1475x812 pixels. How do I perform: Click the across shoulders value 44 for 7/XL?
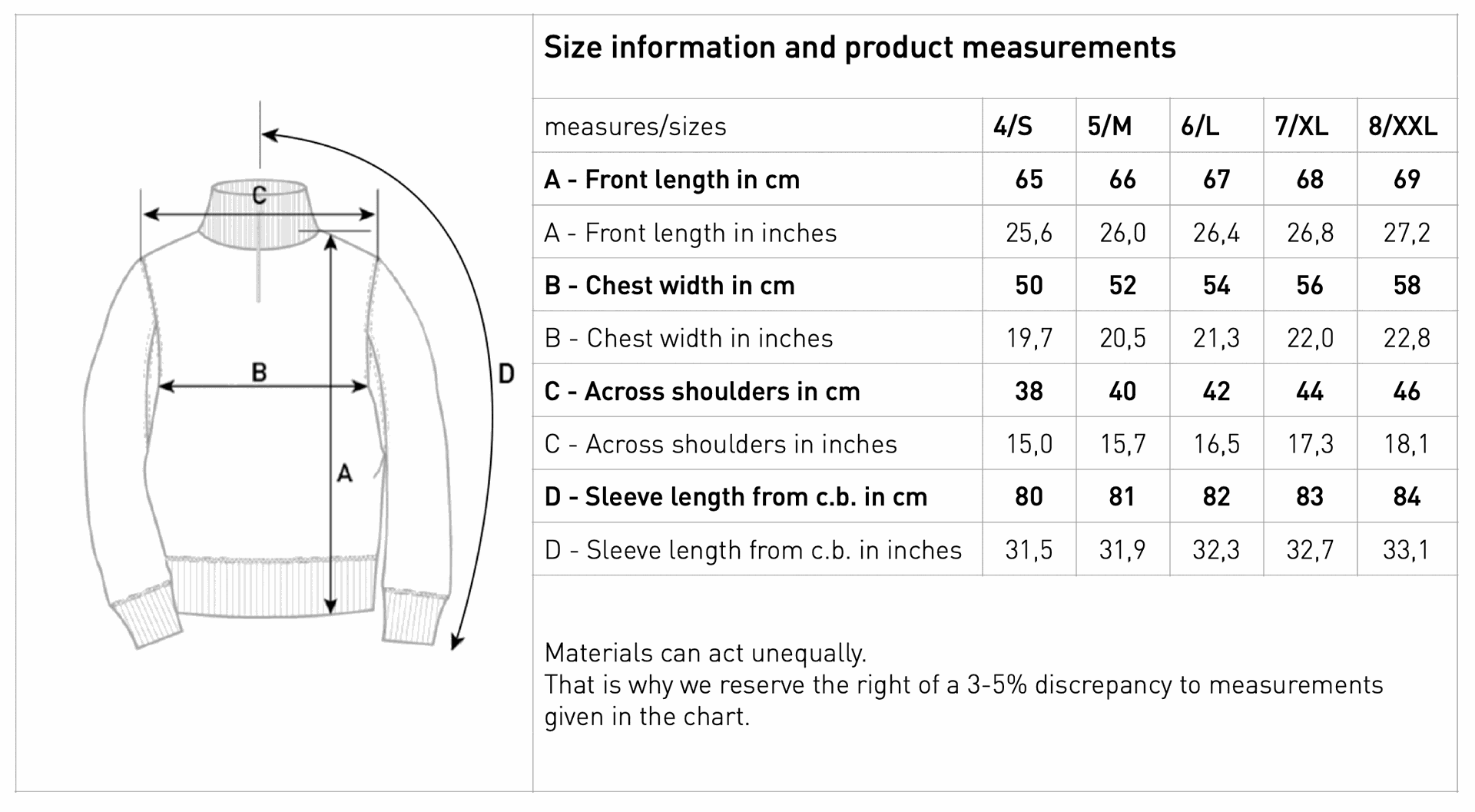[1310, 392]
